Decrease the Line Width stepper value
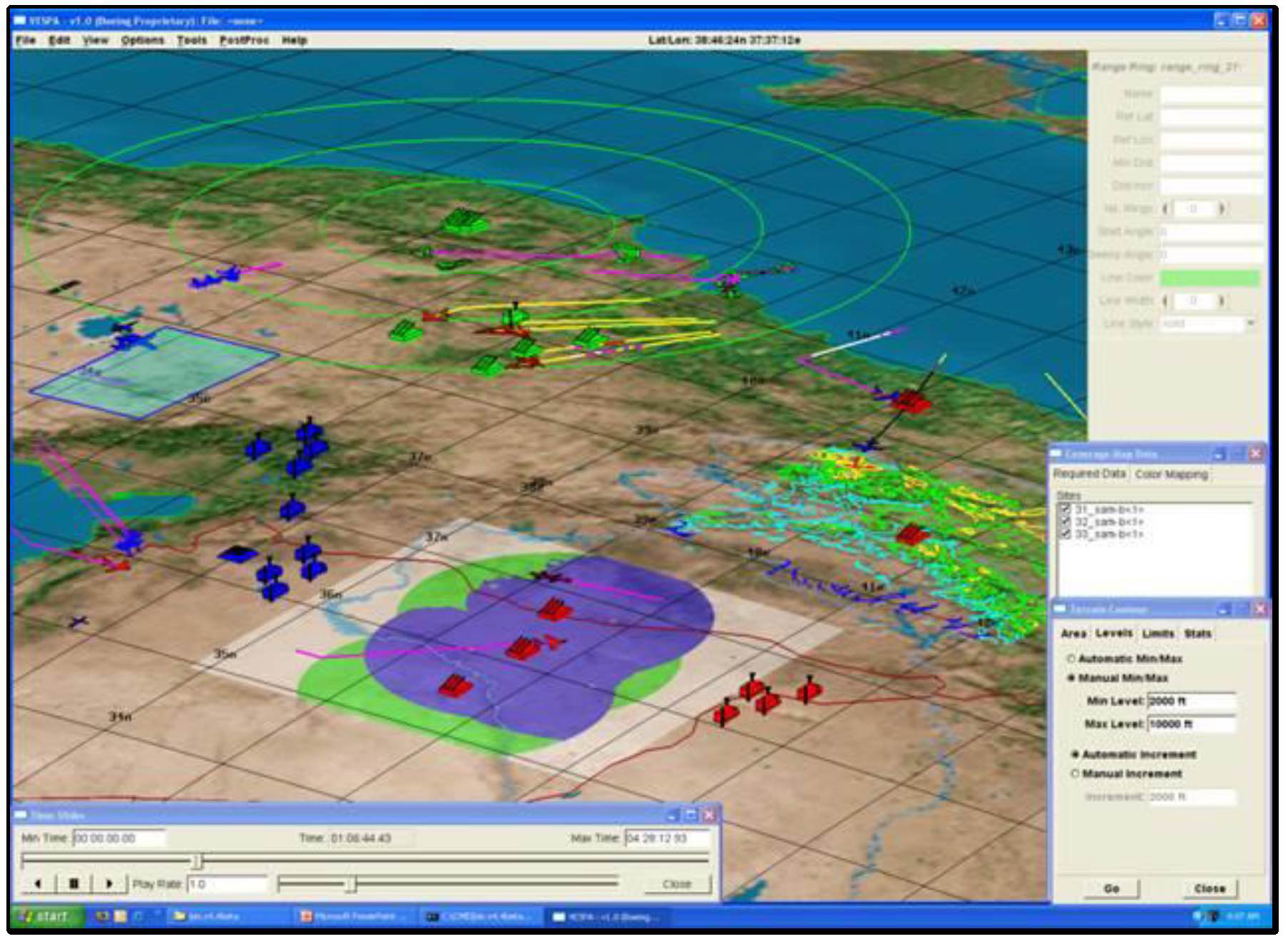Screen dimensions: 1288x939 [1165, 301]
